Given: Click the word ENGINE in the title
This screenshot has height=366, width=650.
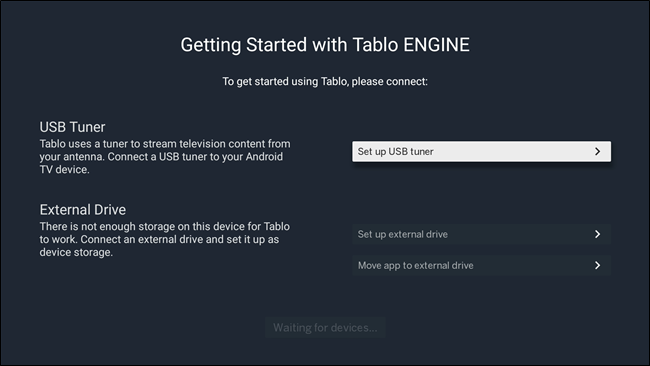Looking at the screenshot, I should pos(437,45).
